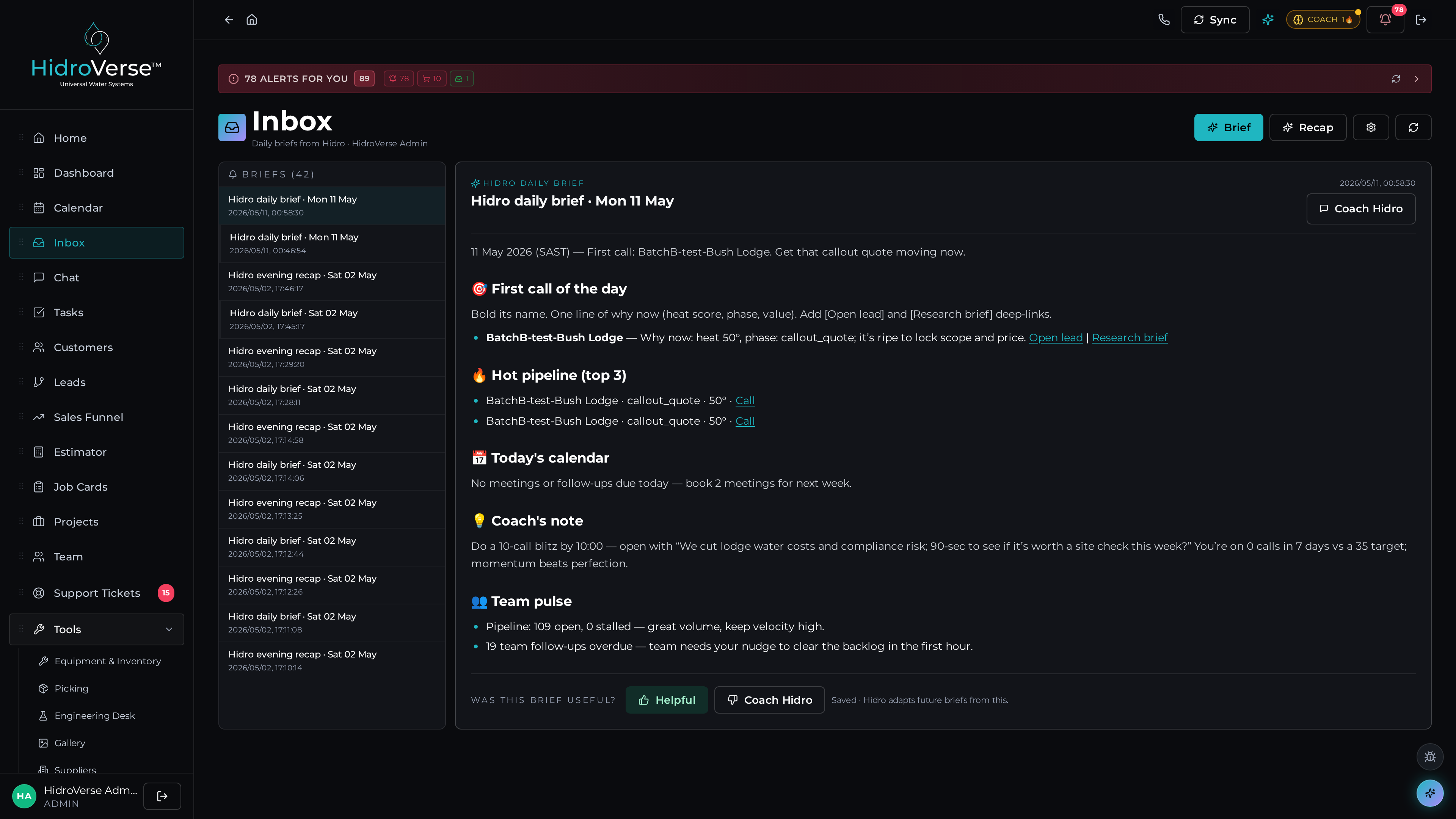Open the Research brief link
Screen dimensions: 1456x819
pos(1129,337)
